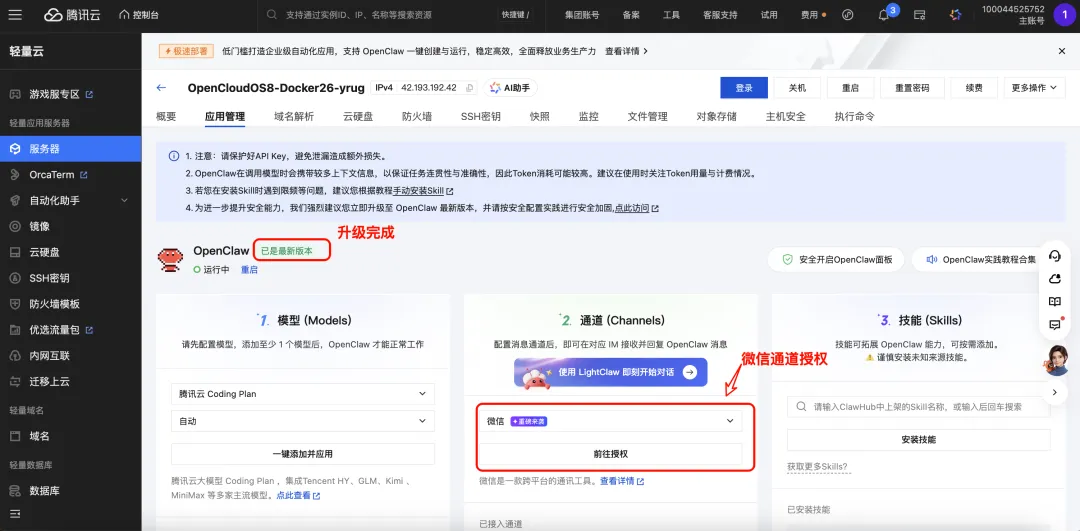Screen dimensions: 1080x531
Task: Close the promotional banner
Action: coord(1062,51)
